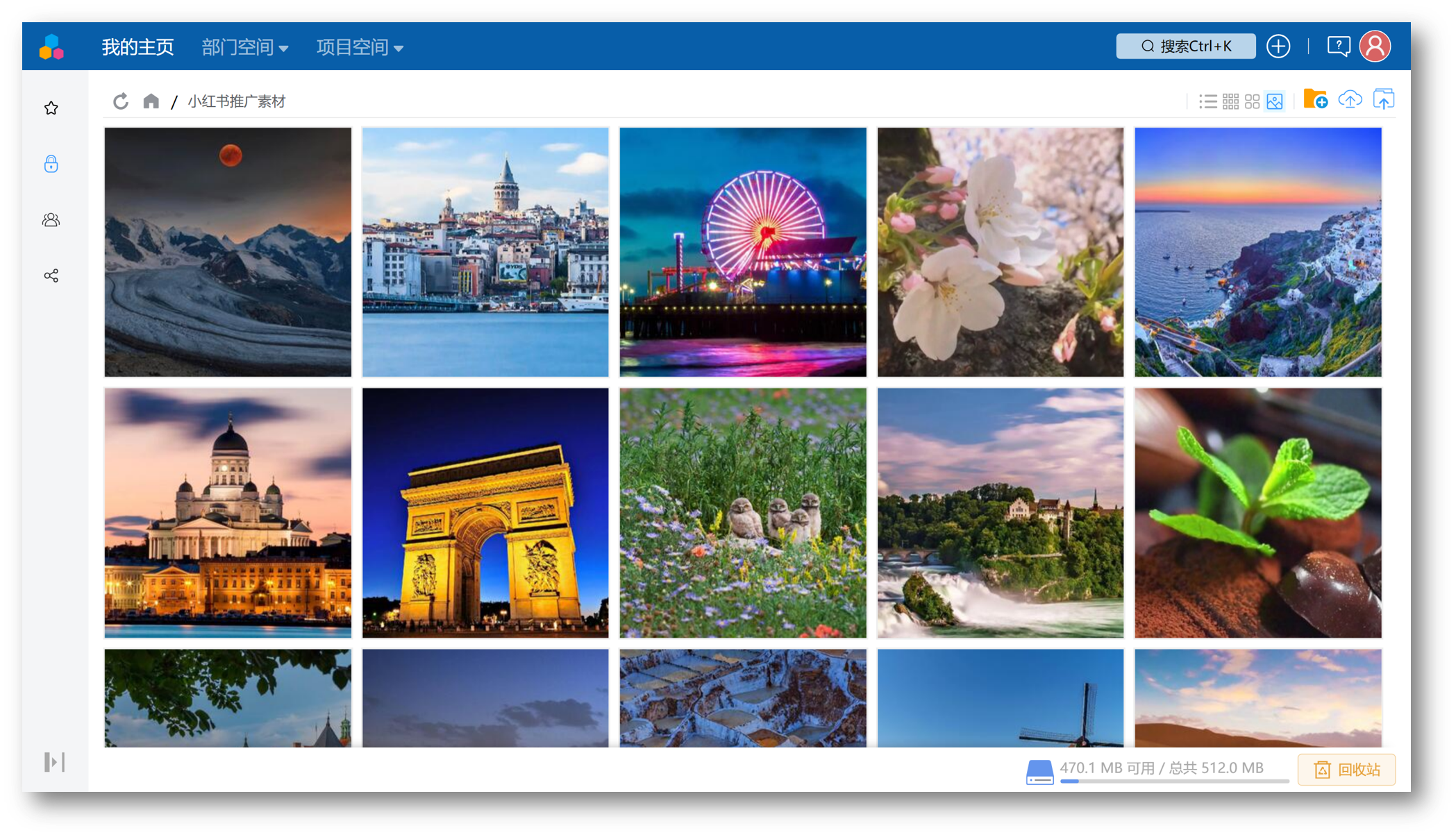The width and height of the screenshot is (1456, 837).
Task: Open the private lock space in sidebar
Action: pyautogui.click(x=51, y=164)
